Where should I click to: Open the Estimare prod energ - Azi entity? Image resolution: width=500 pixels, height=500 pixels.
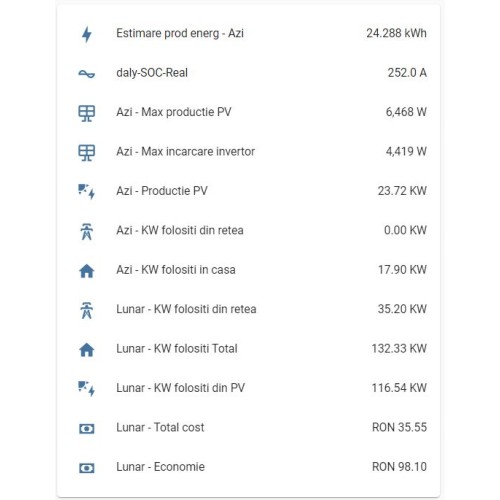click(180, 33)
